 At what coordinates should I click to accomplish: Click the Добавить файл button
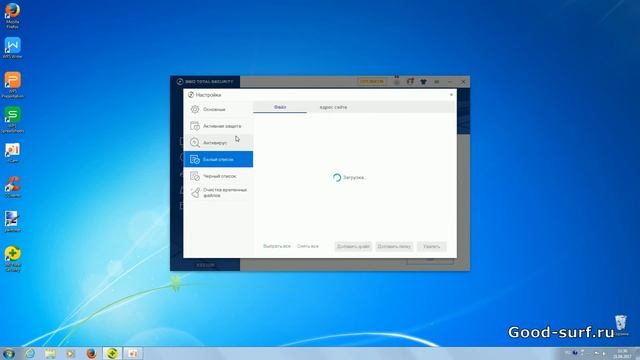coord(353,247)
